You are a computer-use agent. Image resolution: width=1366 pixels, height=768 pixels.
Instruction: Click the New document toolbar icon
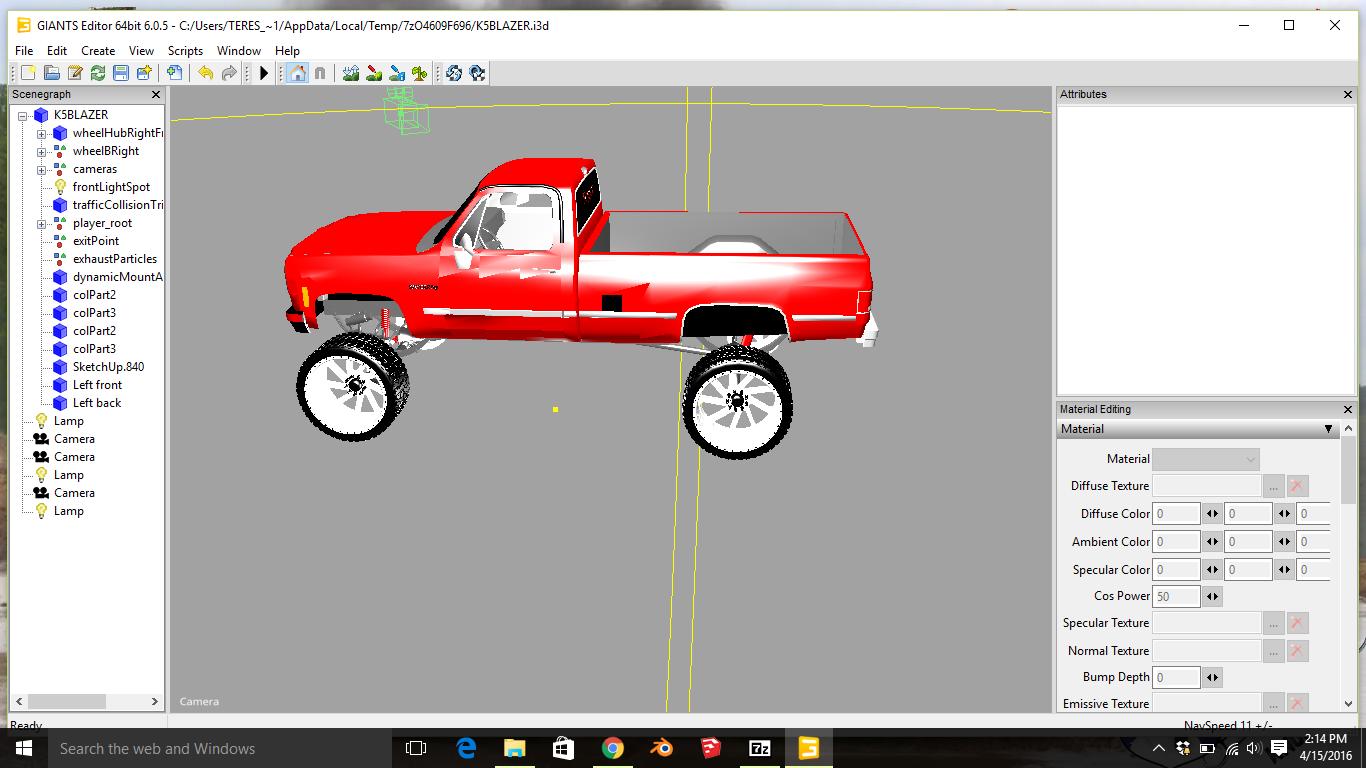[28, 73]
